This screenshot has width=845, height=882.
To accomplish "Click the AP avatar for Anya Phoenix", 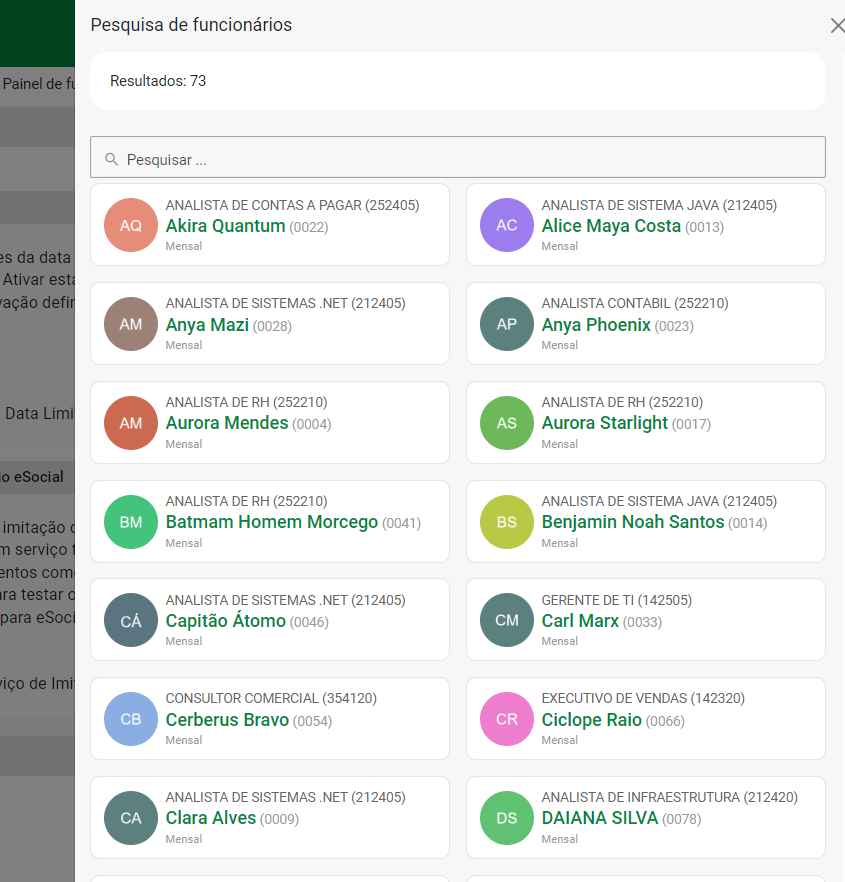I will [x=507, y=324].
